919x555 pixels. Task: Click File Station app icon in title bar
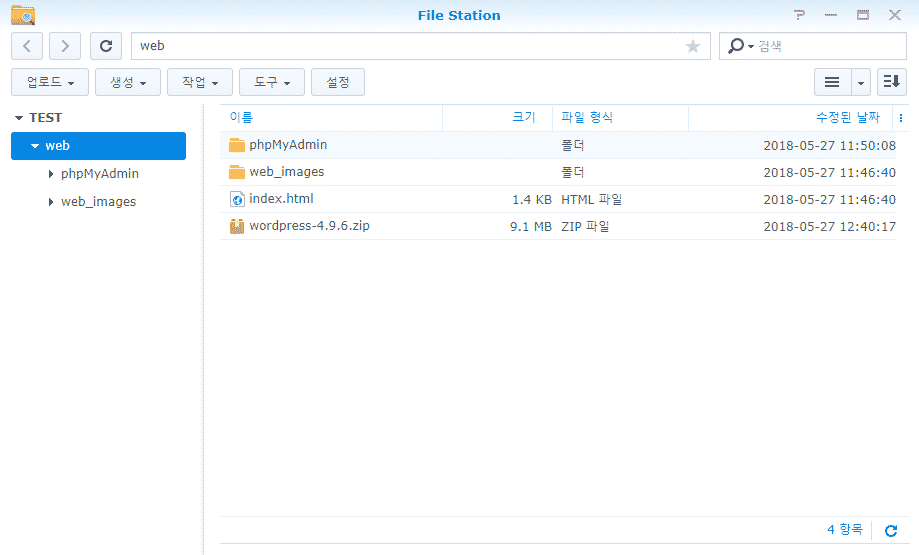[23, 15]
